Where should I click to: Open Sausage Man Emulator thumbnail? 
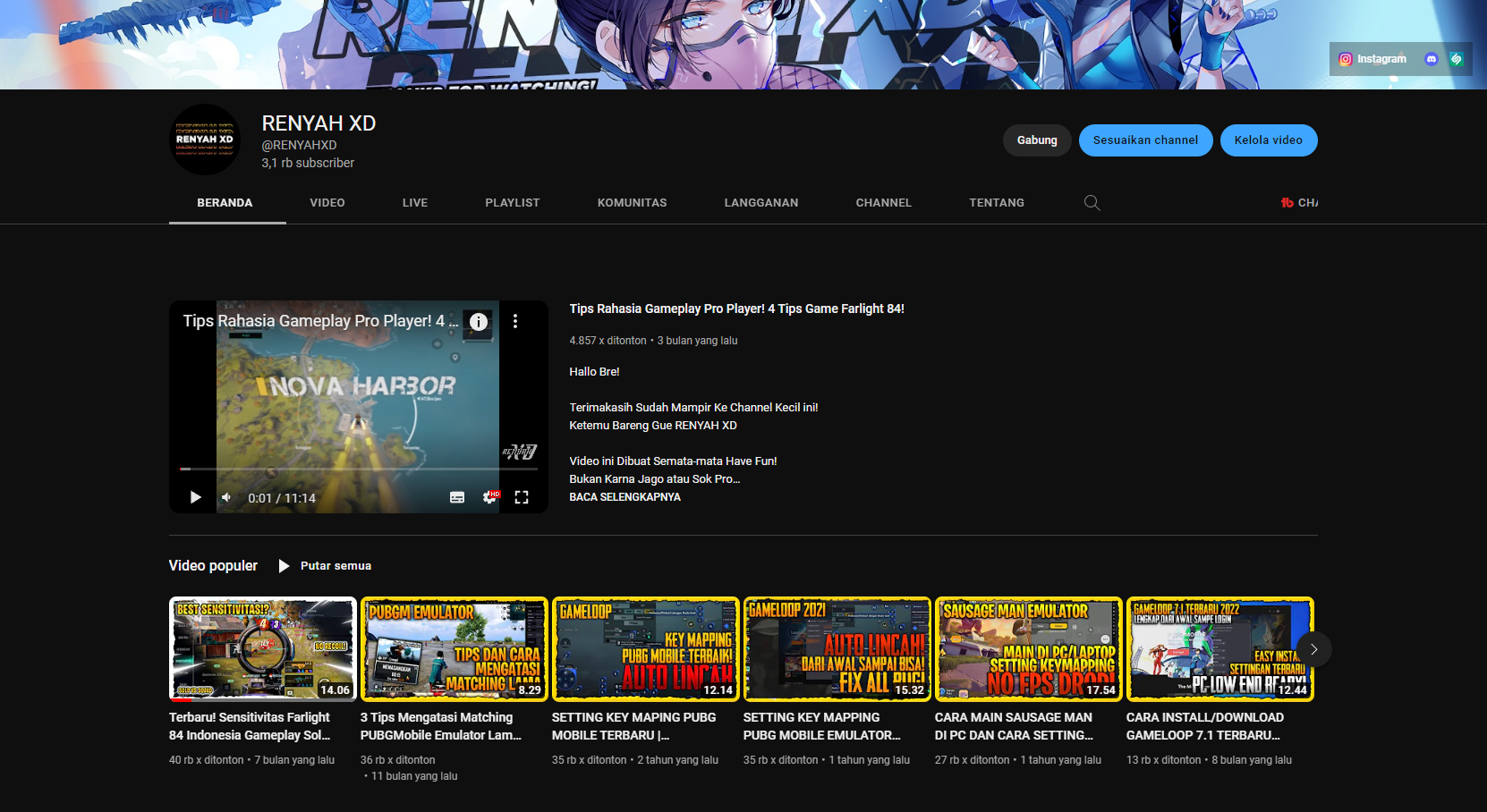click(1028, 649)
